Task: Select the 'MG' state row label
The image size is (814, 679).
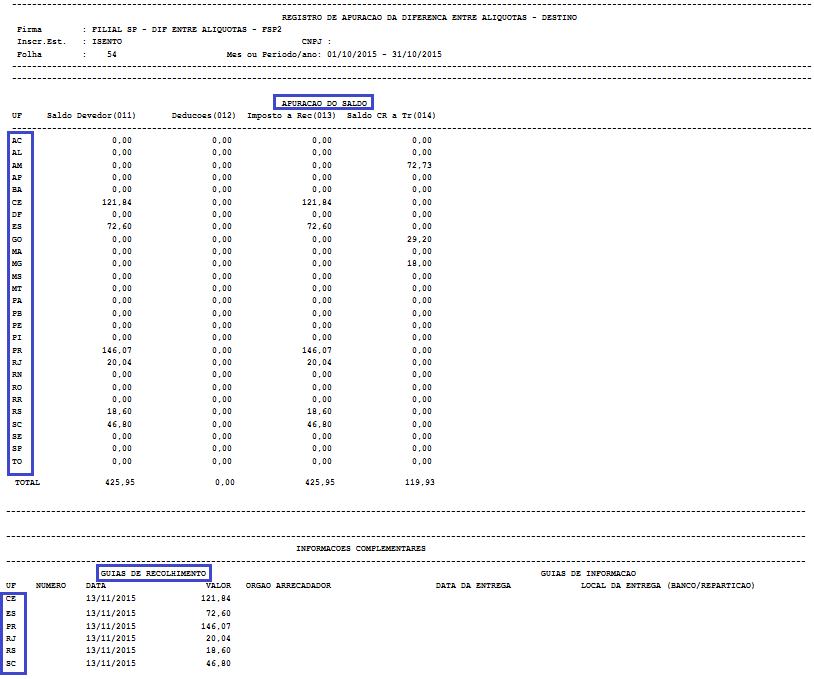Action: click(17, 264)
